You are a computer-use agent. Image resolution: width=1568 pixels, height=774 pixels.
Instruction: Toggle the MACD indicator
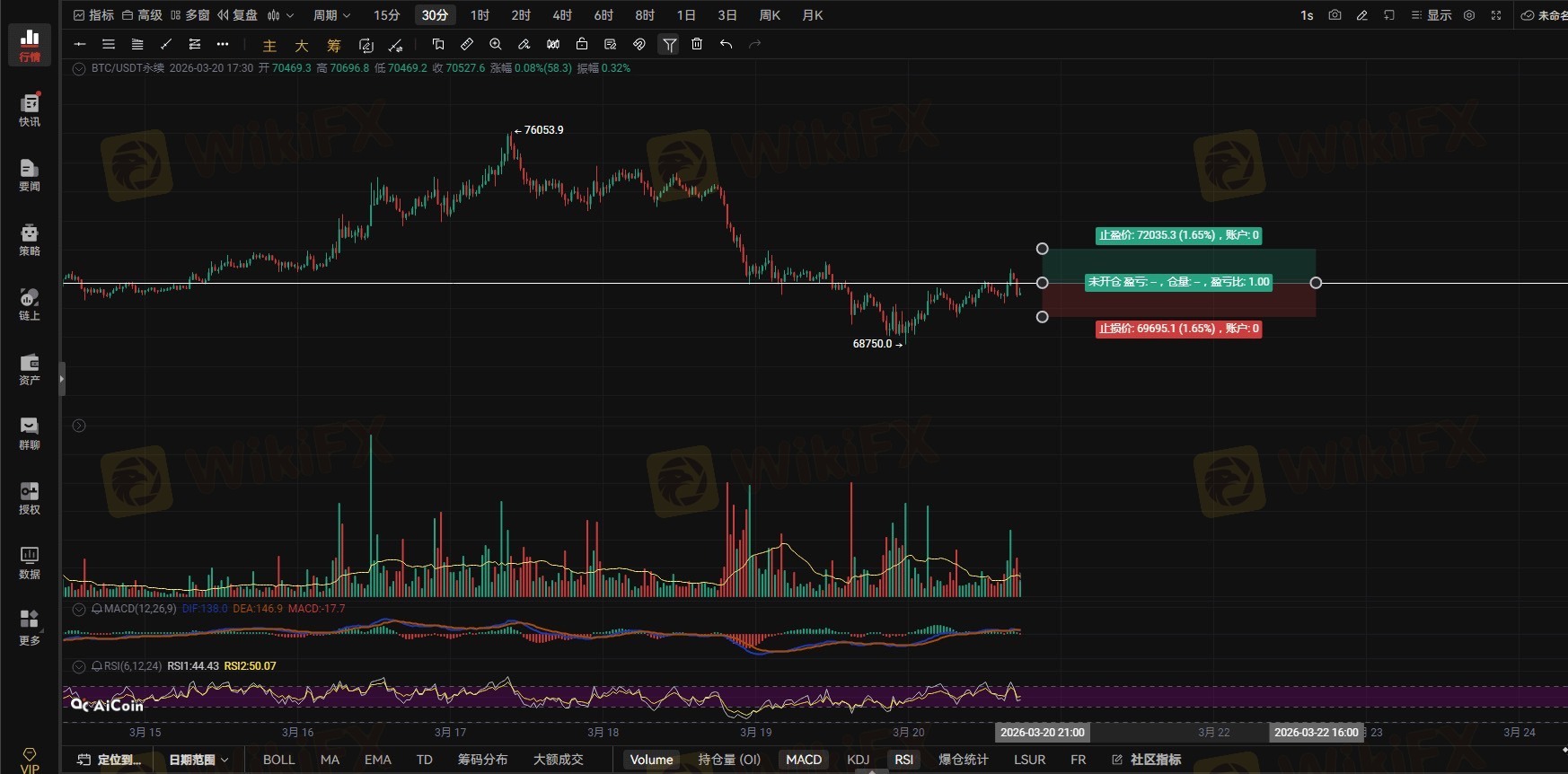pos(804,760)
